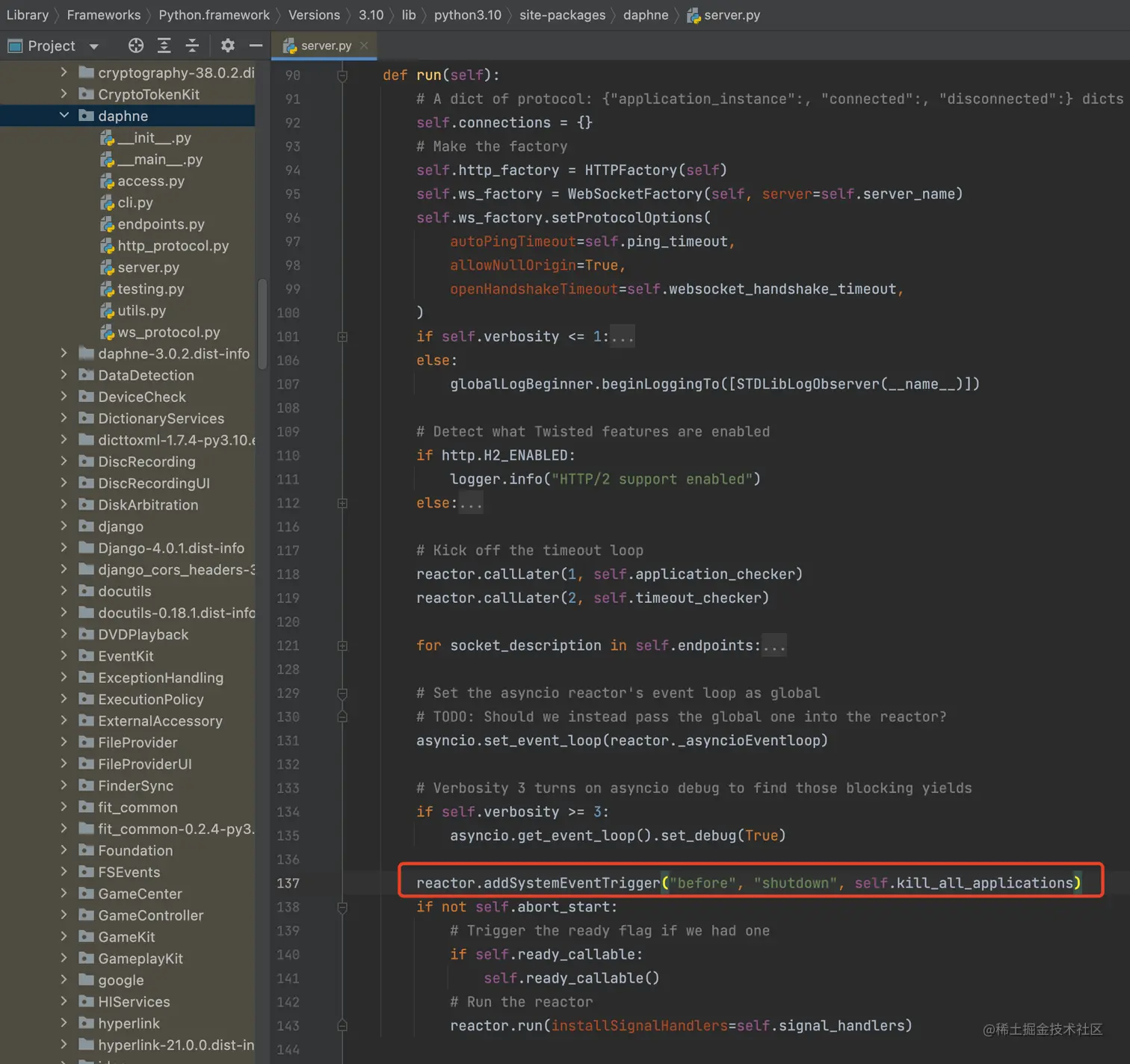This screenshot has width=1130, height=1064.
Task: Click the Project tree vertical scrollbar
Action: (x=262, y=323)
